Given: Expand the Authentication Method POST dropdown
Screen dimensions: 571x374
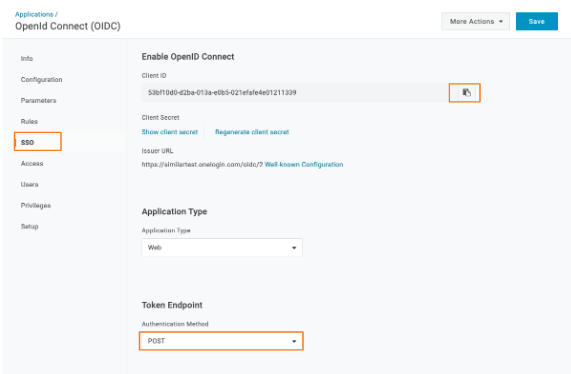Looking at the screenshot, I should (x=222, y=341).
